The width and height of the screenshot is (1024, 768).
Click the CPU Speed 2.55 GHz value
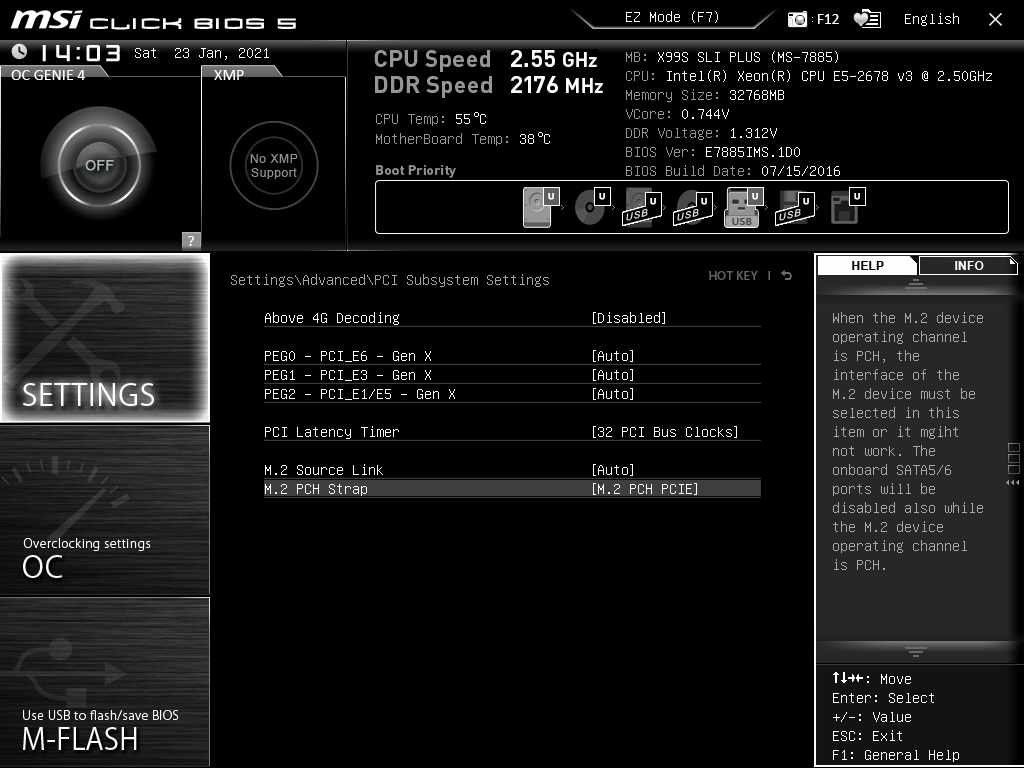[554, 59]
